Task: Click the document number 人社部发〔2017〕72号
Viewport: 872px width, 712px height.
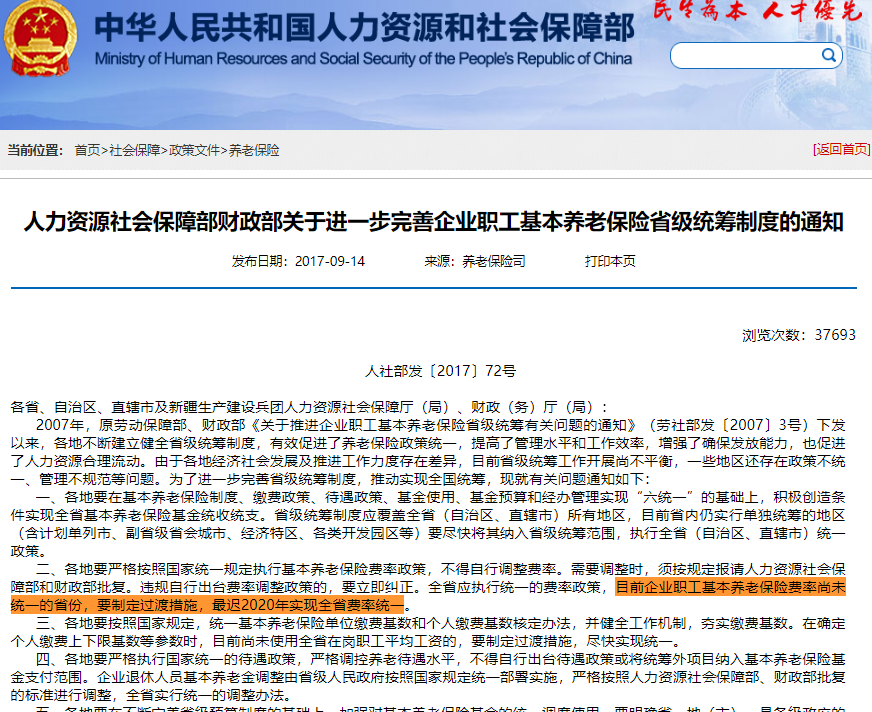Action: coord(440,371)
